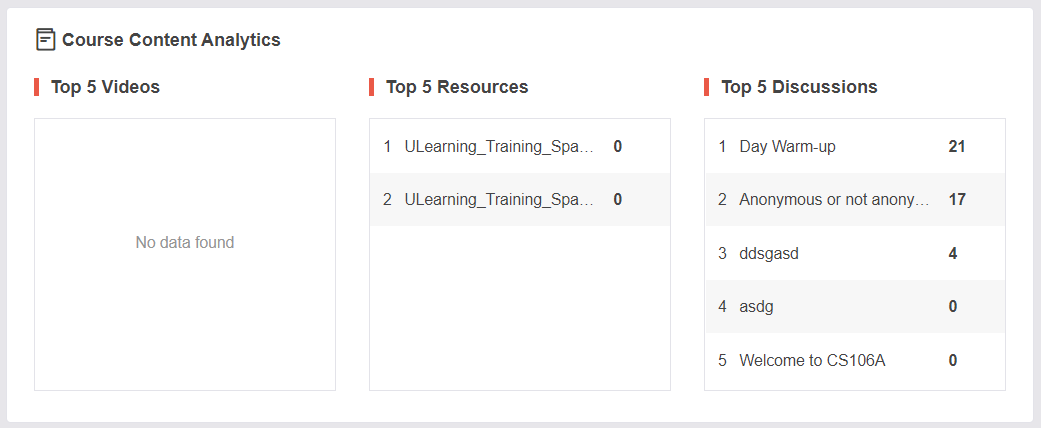Click the 0 count of first resource

617,147
